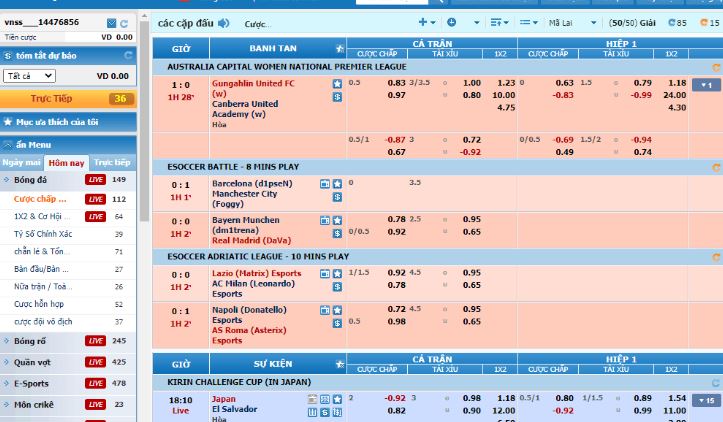Screen dimensions: 723x422
Task: Refresh the account balance icon
Action: click(x=124, y=24)
